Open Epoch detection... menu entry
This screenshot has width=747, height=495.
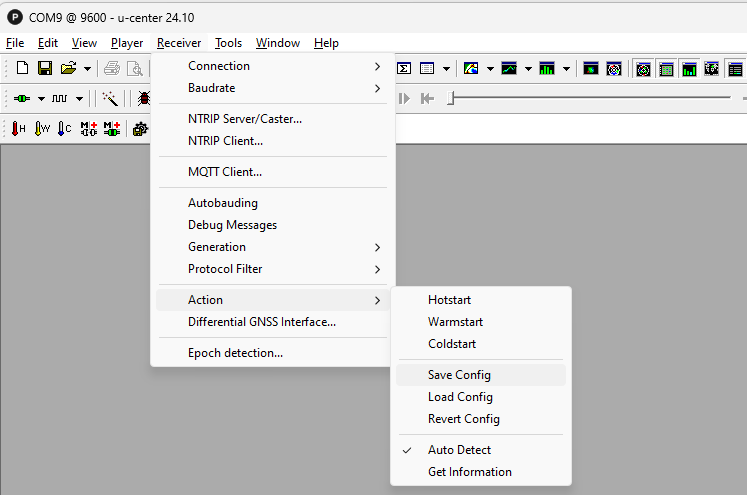273,353
